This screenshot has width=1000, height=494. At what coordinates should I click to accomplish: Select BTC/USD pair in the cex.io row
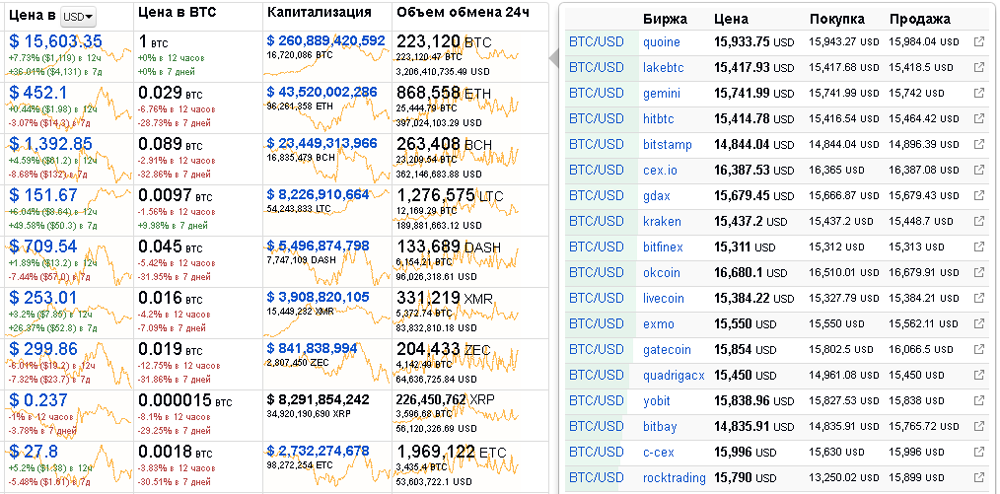pos(596,170)
